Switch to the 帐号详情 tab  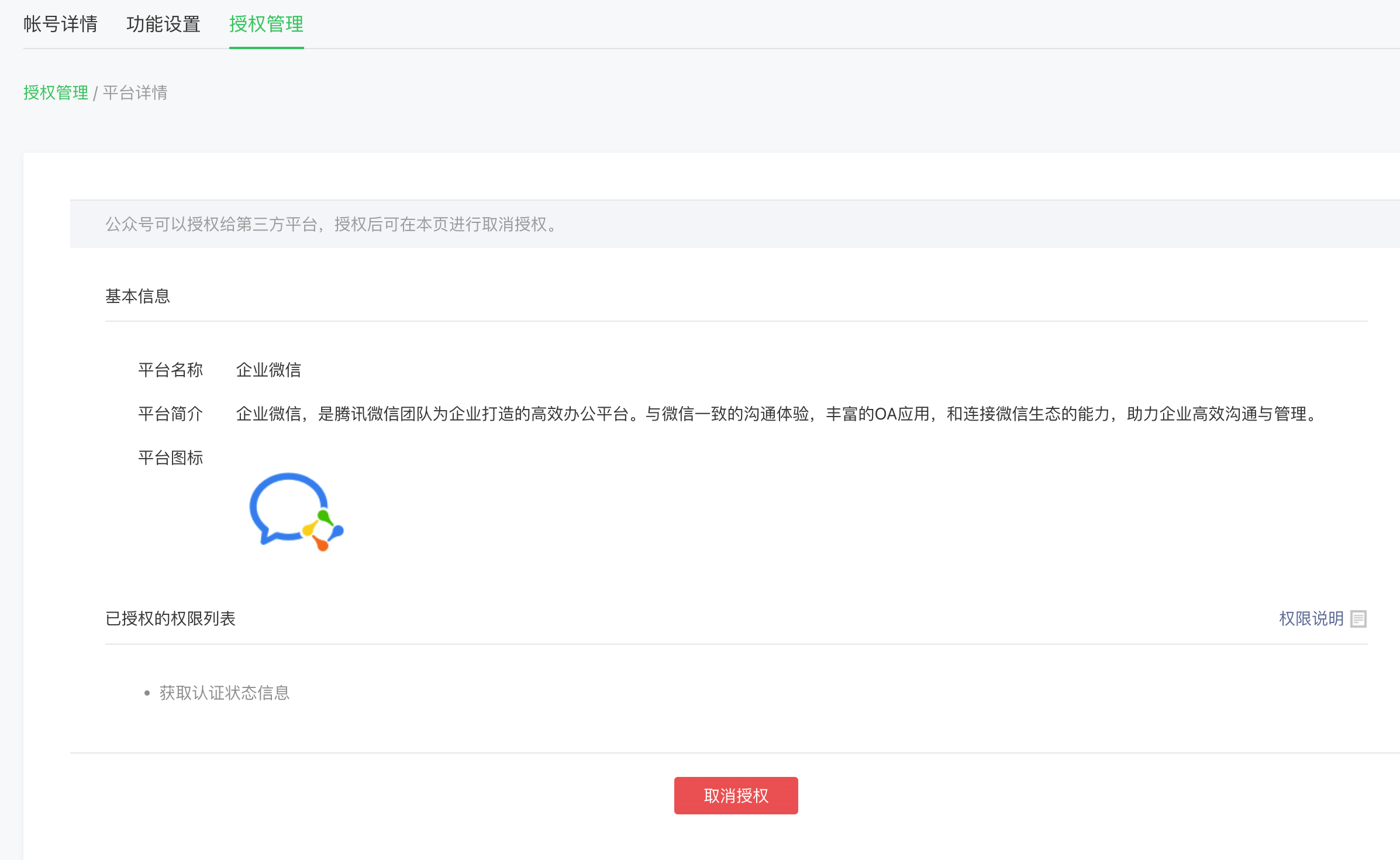pos(60,24)
